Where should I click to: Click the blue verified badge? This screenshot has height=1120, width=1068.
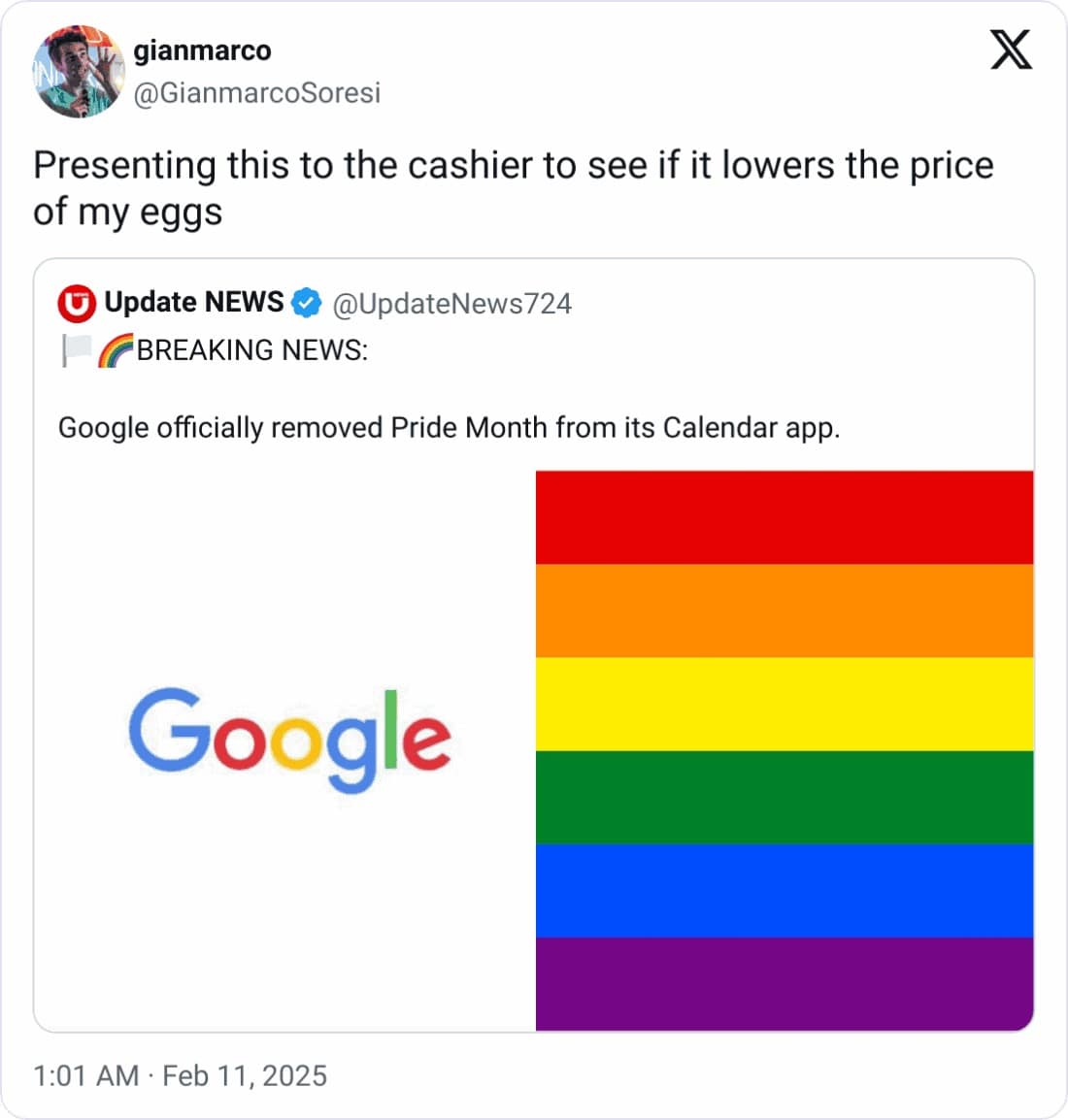click(x=307, y=304)
